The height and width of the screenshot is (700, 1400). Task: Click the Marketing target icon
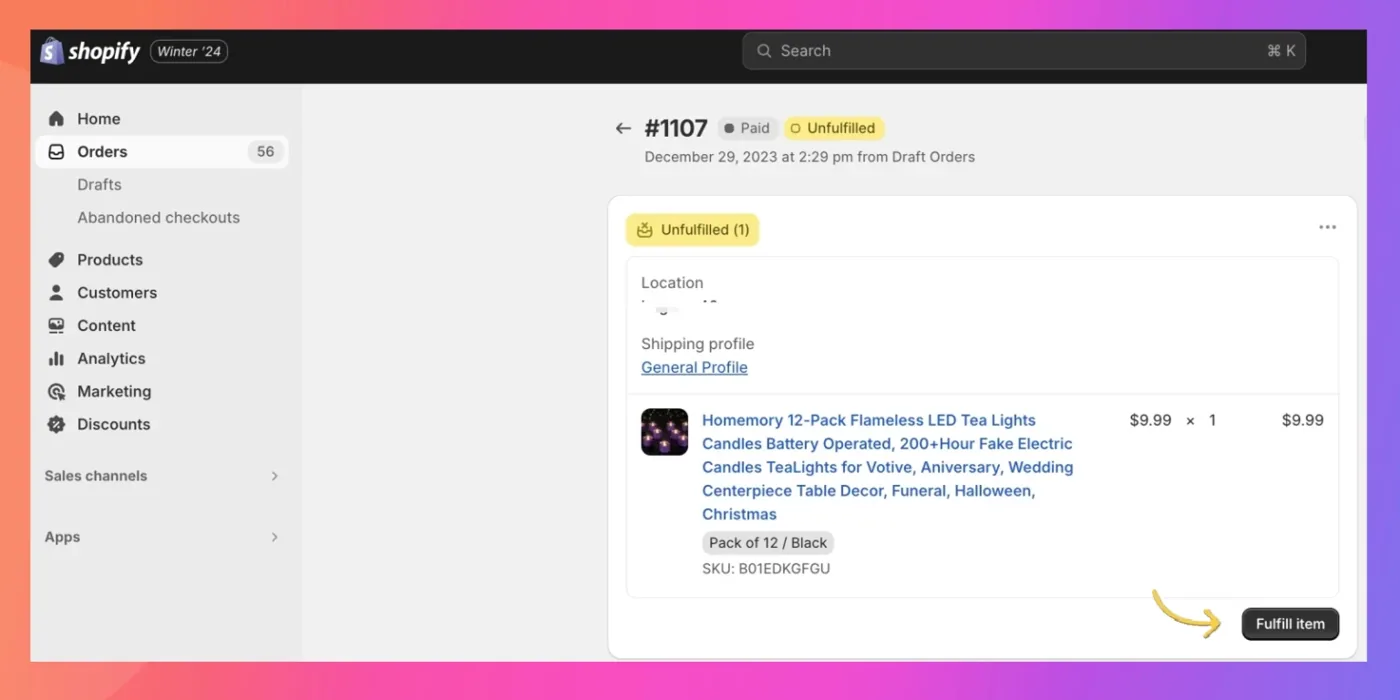tap(57, 392)
